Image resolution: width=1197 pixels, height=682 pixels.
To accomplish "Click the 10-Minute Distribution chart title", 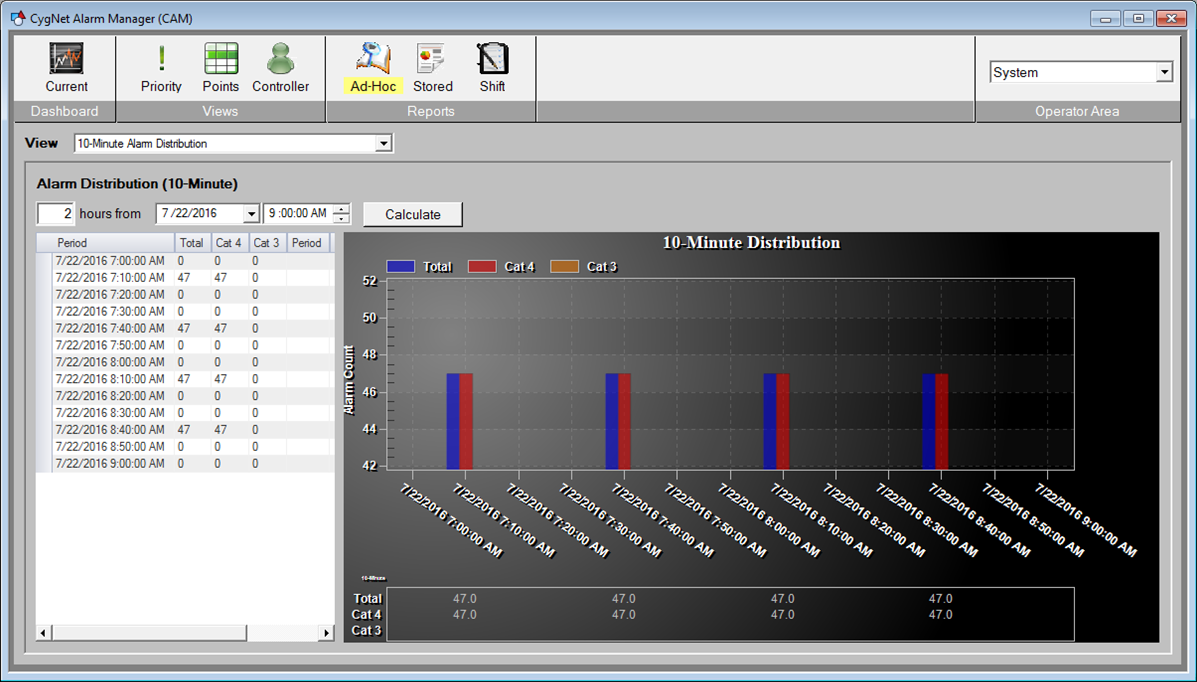I will click(x=751, y=243).
